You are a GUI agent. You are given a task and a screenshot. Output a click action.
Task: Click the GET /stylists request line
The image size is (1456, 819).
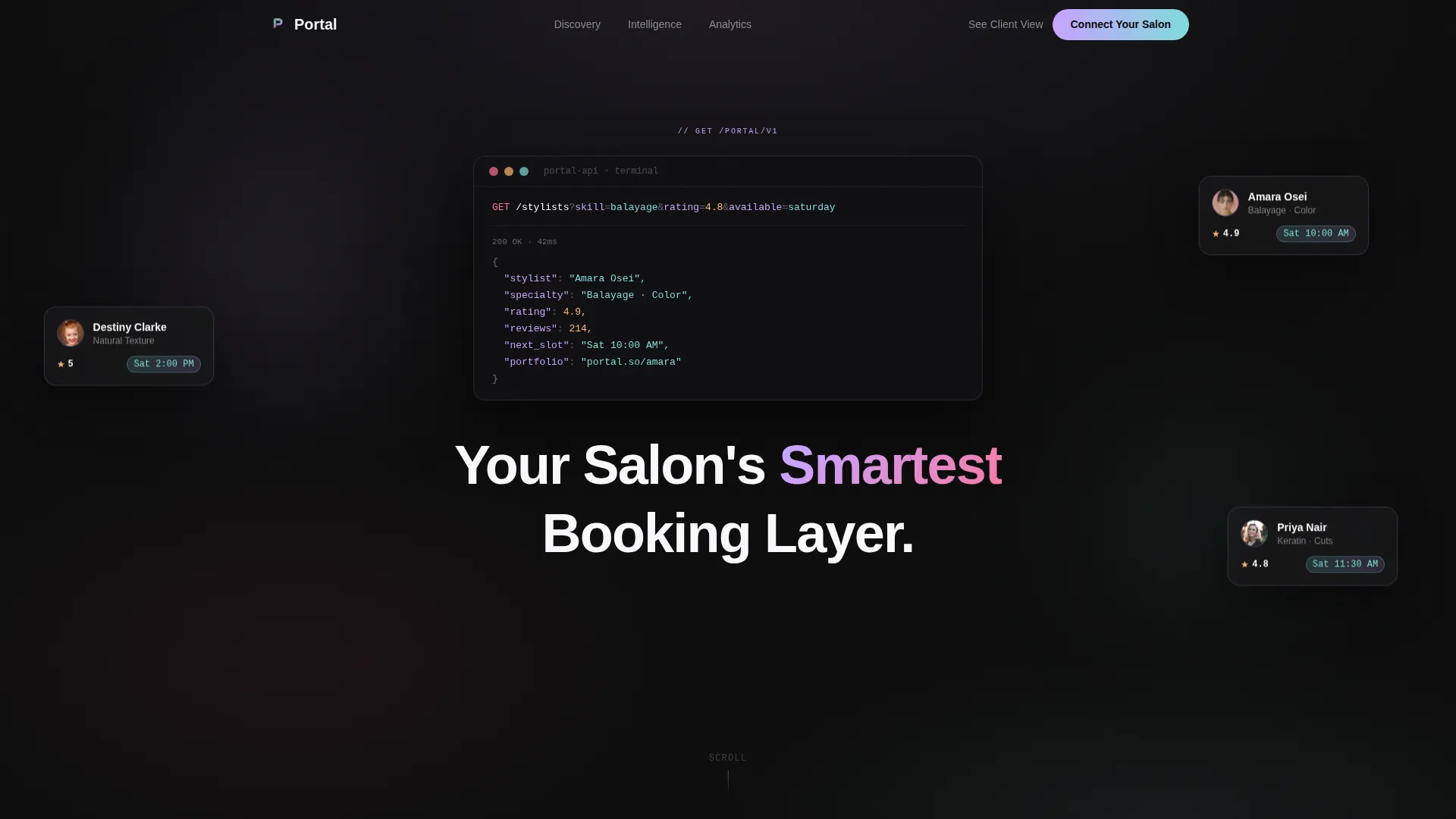664,207
